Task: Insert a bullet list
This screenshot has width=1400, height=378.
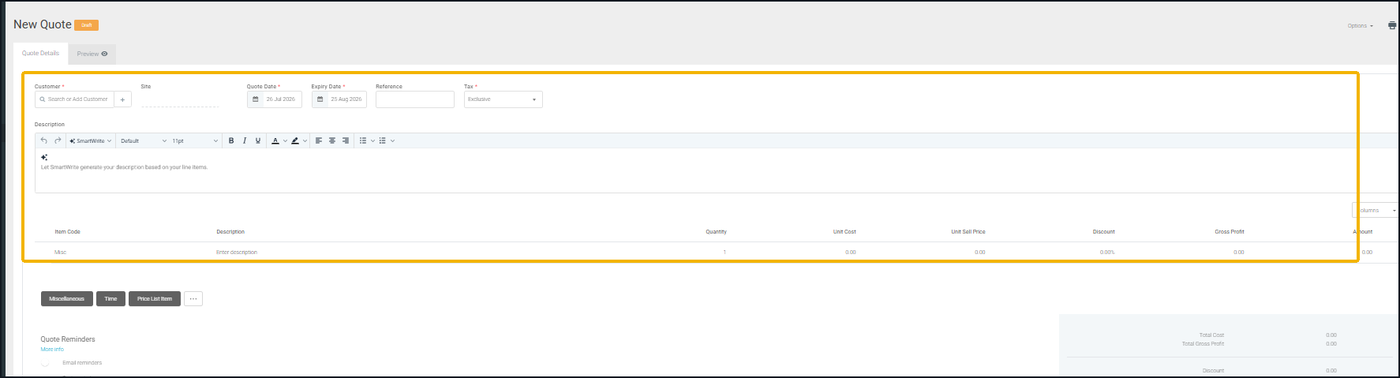Action: pyautogui.click(x=363, y=141)
